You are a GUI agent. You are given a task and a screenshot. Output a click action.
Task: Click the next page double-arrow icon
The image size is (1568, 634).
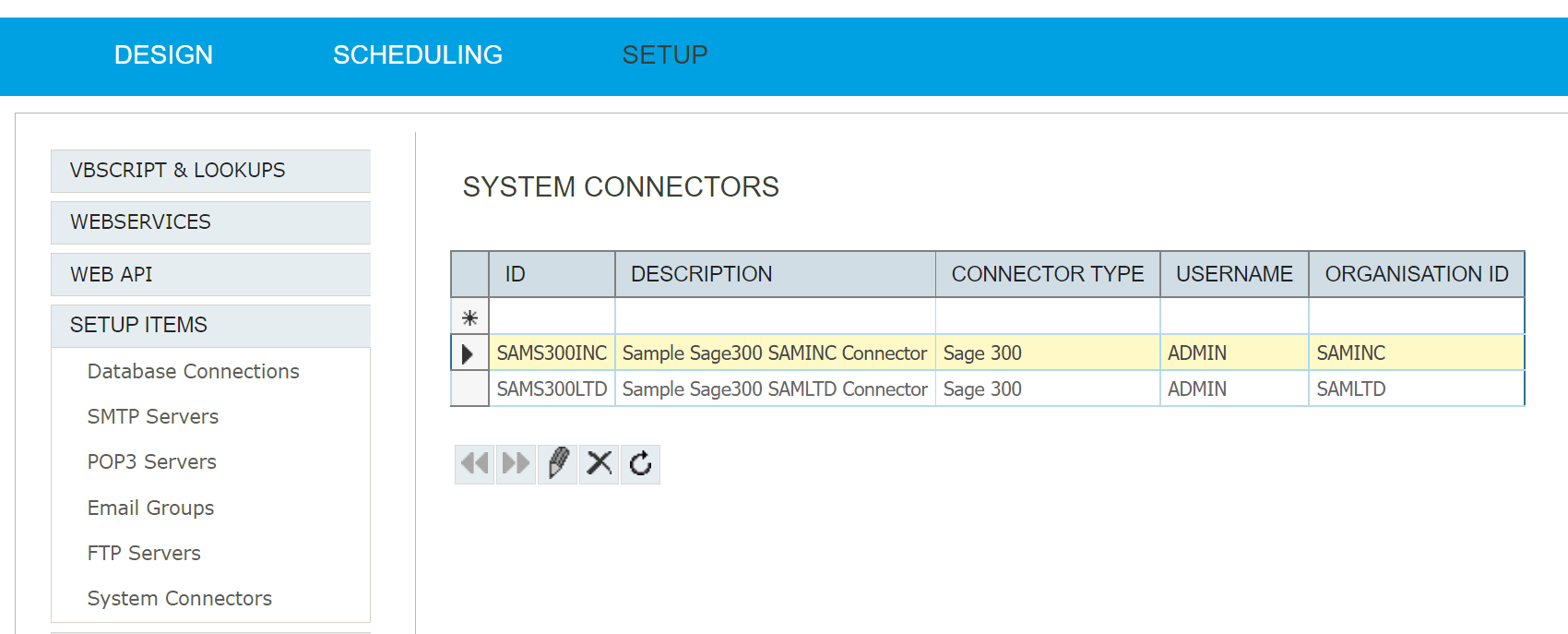click(x=516, y=463)
